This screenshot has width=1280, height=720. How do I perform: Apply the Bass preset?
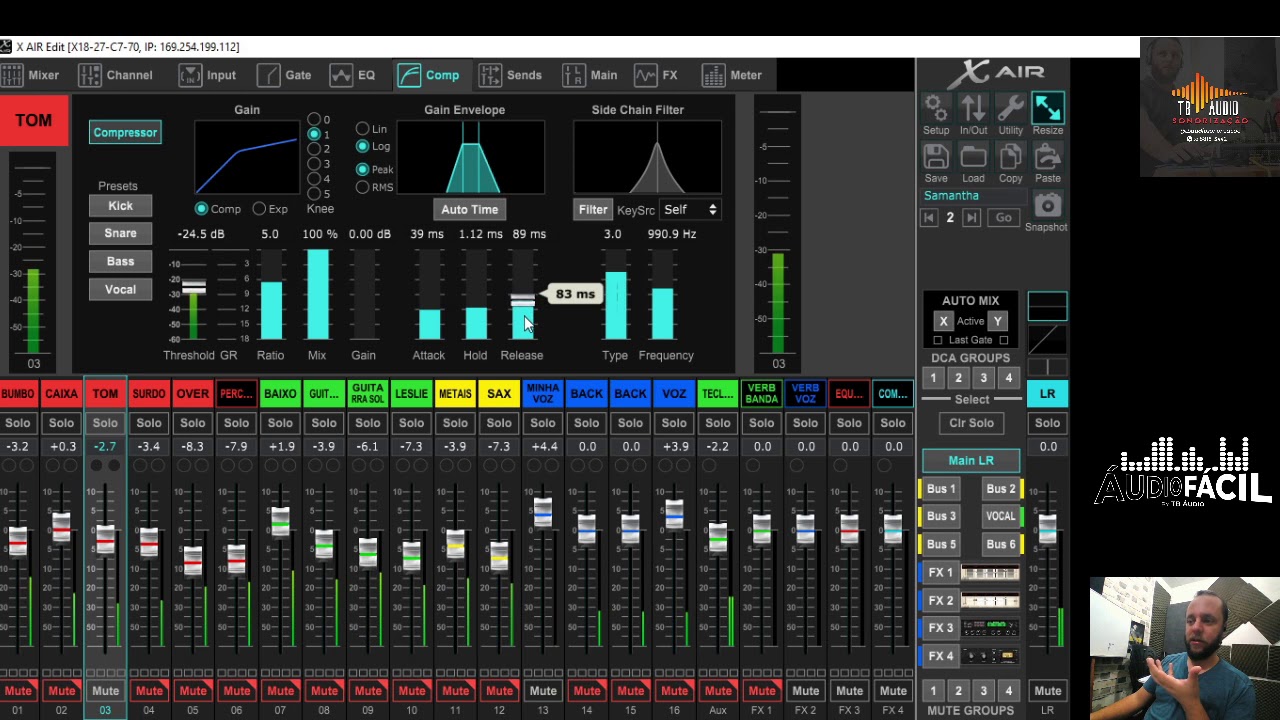(120, 262)
